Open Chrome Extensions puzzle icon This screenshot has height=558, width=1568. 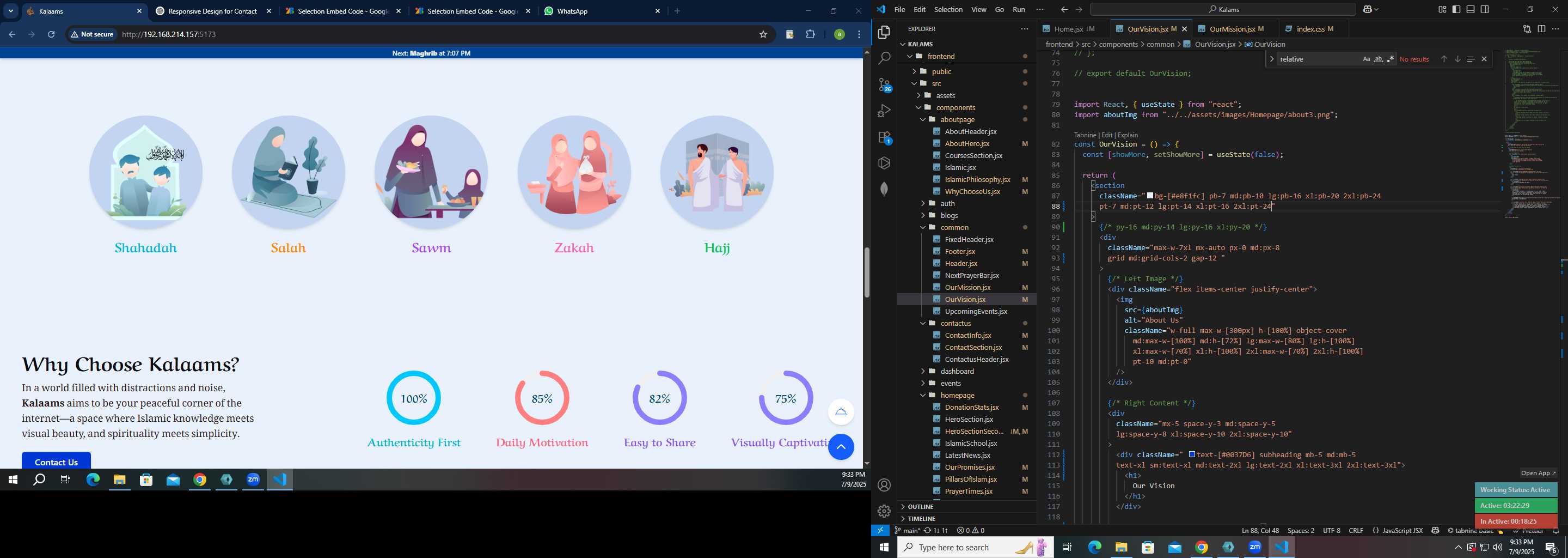[x=810, y=35]
